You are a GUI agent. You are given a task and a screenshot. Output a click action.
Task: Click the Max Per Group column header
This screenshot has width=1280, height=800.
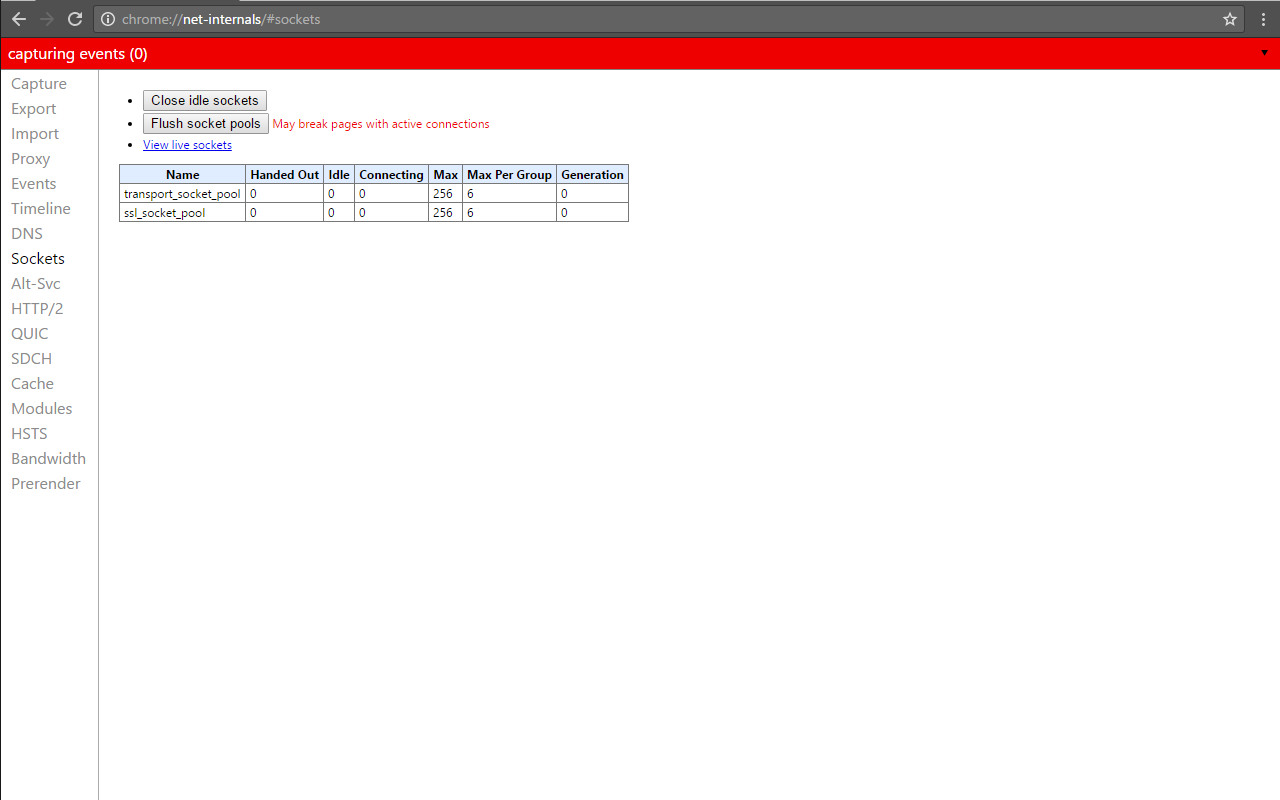tap(510, 175)
